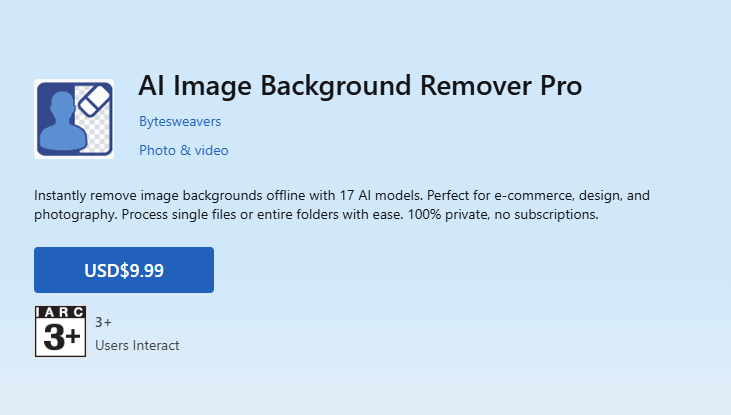Image resolution: width=731 pixels, height=415 pixels.
Task: Click the 'Instantly remove image backgrounds' description
Action: pyautogui.click(x=342, y=205)
